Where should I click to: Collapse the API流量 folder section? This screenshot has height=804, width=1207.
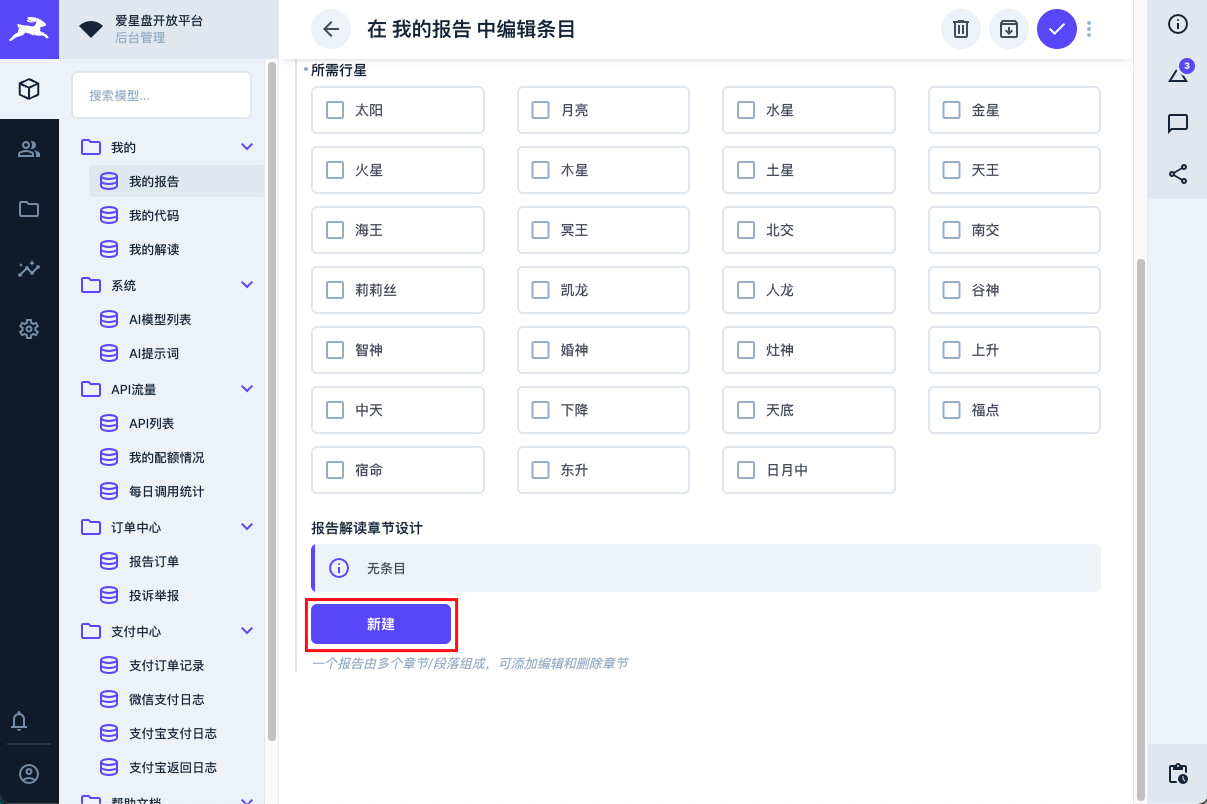tap(248, 389)
